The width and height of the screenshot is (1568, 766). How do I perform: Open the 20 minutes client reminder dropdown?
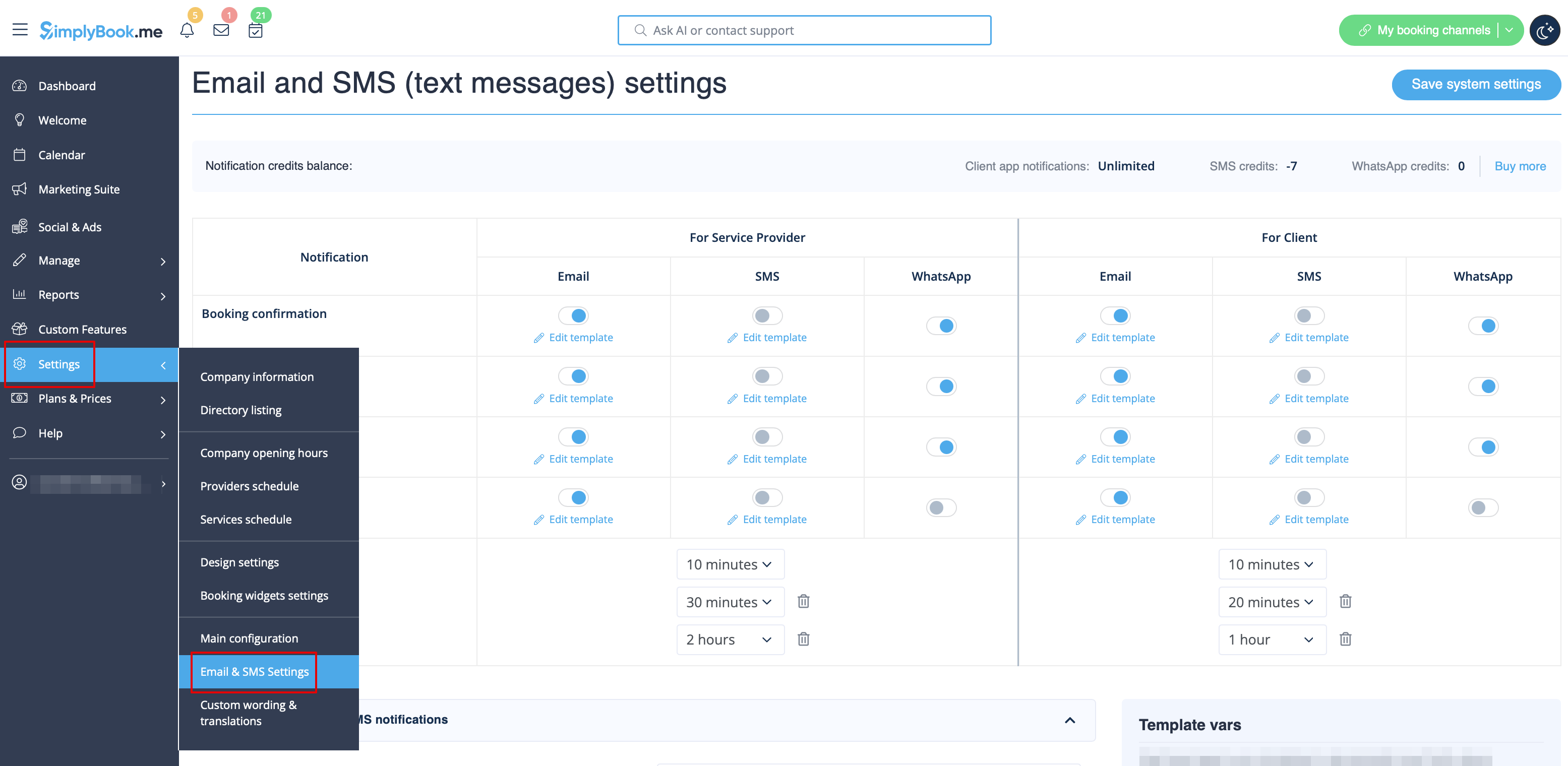[x=1272, y=602]
